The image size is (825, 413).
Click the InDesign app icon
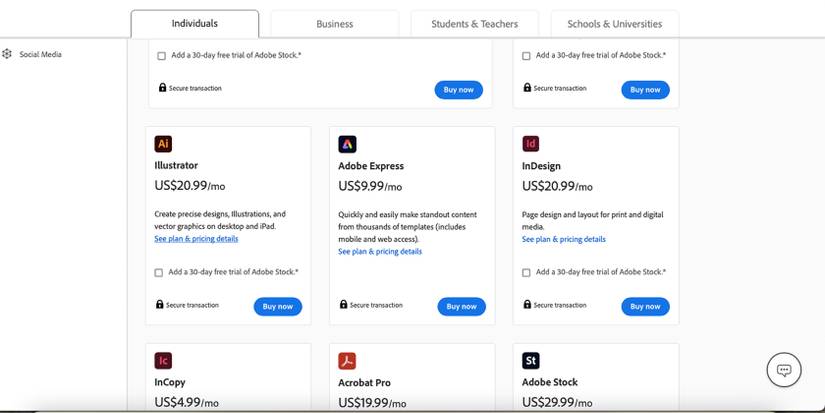coord(531,144)
